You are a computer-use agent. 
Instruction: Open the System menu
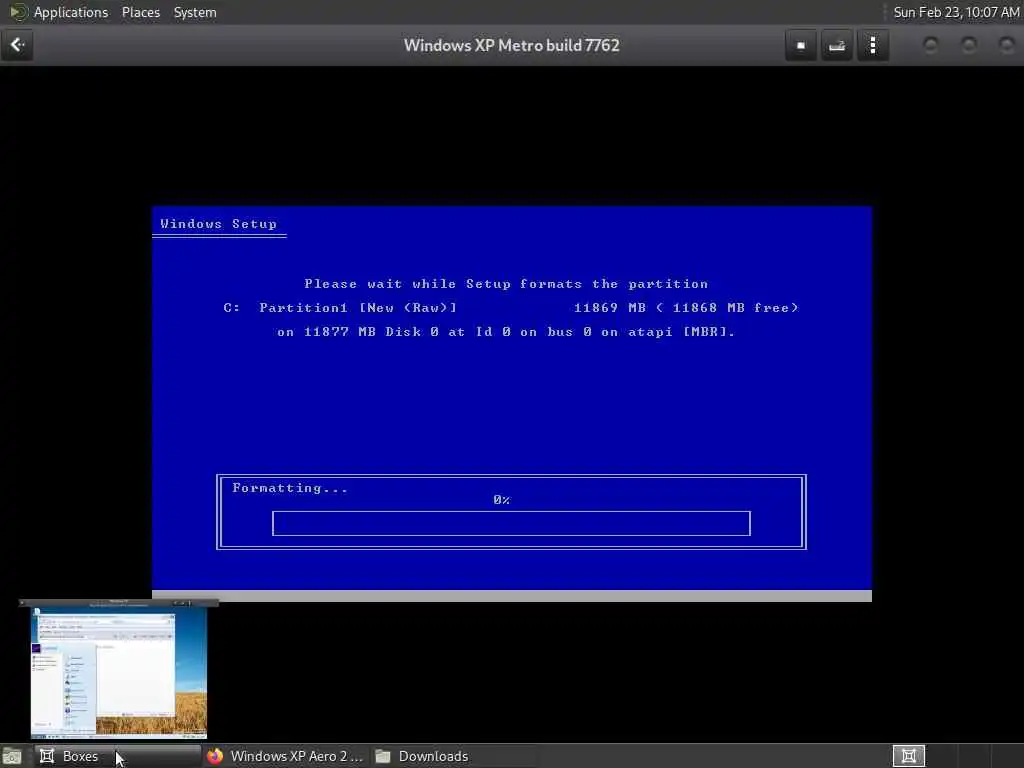click(195, 12)
